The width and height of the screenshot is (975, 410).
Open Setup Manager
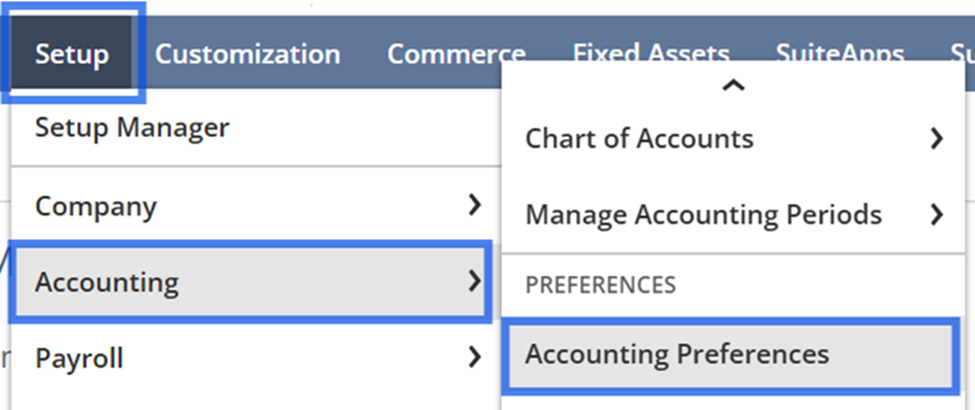(x=132, y=128)
